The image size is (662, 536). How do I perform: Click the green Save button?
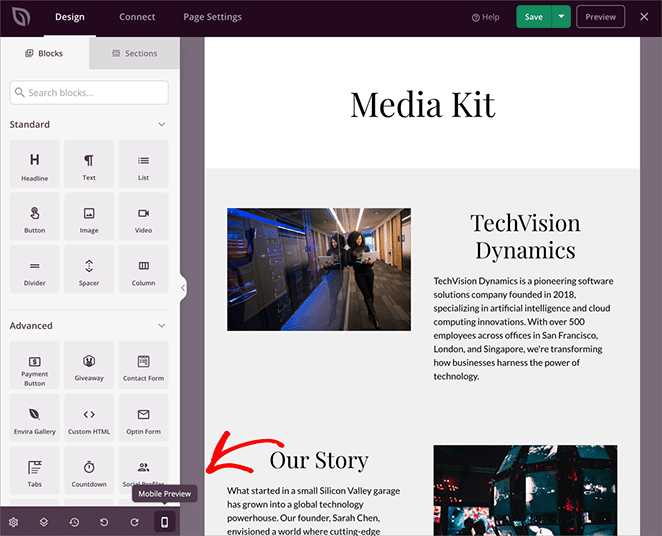[534, 17]
